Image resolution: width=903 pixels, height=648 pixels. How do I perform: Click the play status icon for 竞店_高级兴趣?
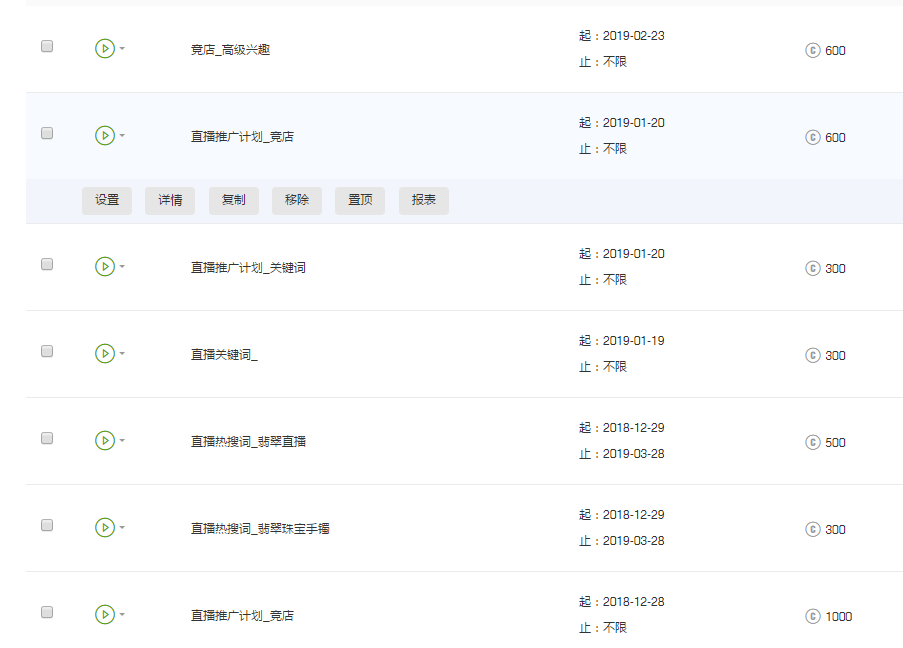[x=105, y=48]
